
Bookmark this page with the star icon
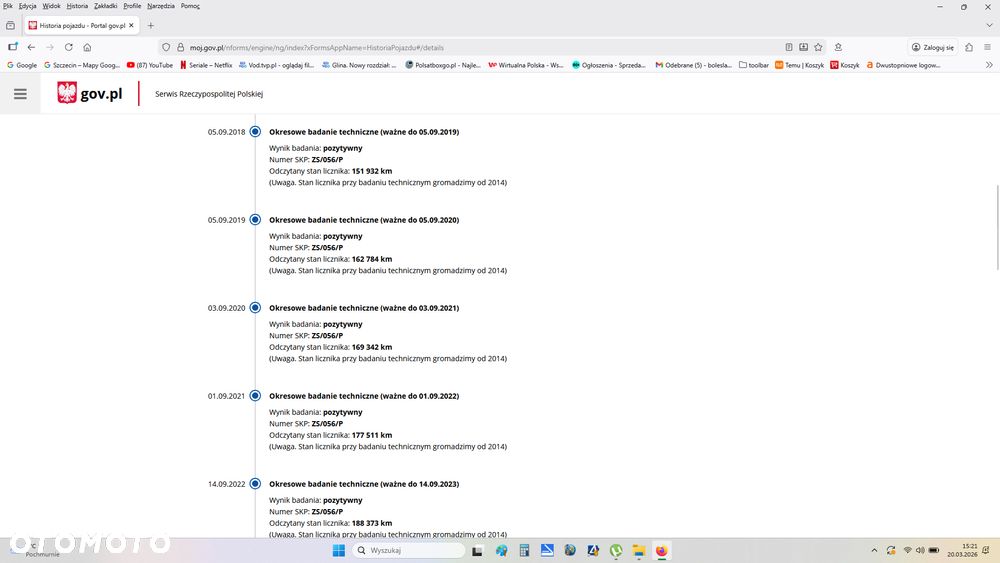click(818, 47)
